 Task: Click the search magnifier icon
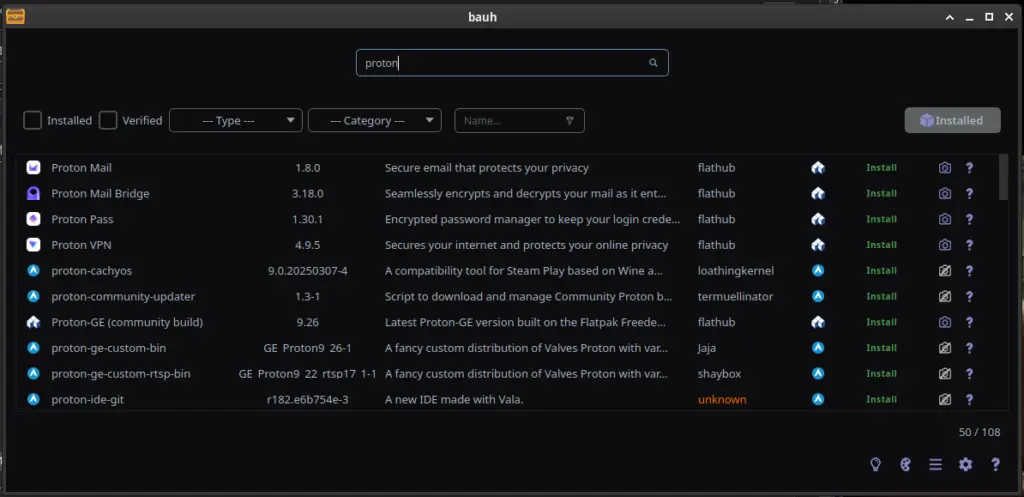(x=653, y=63)
